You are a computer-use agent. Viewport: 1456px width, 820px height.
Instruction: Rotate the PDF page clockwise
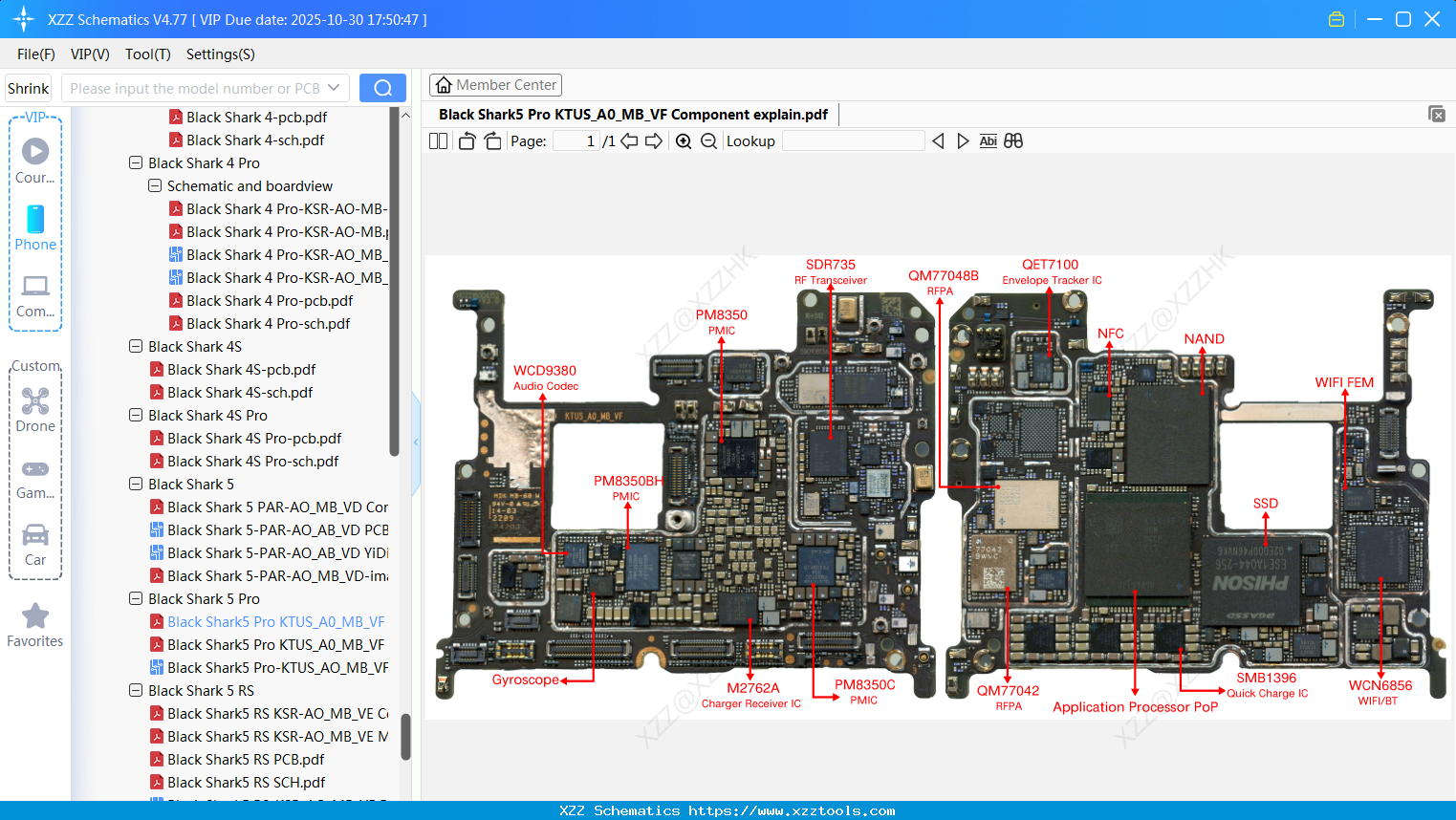click(491, 140)
